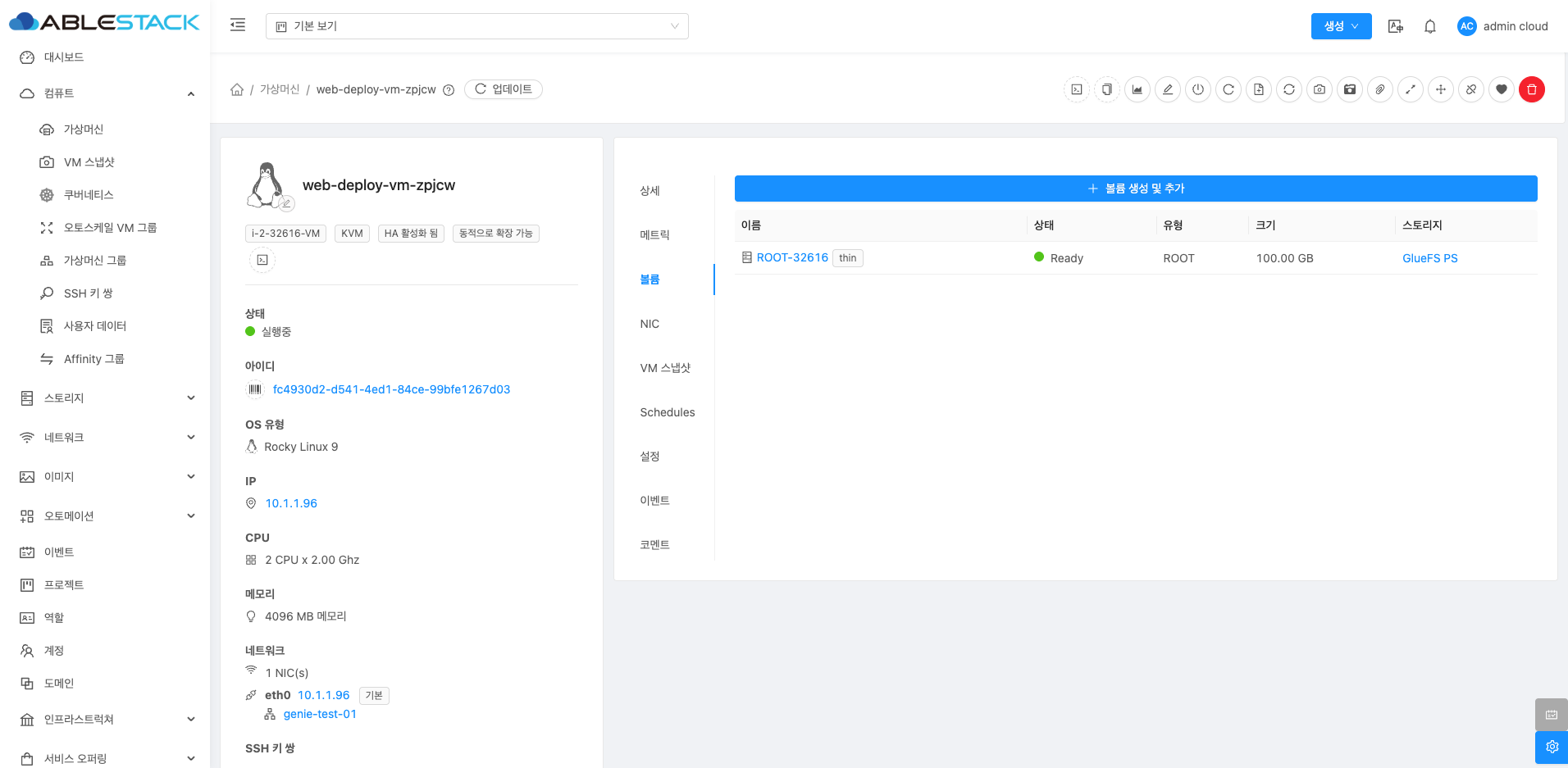Switch to the 메트릭 tab
Viewport: 1568px width, 768px height.
pyautogui.click(x=654, y=235)
